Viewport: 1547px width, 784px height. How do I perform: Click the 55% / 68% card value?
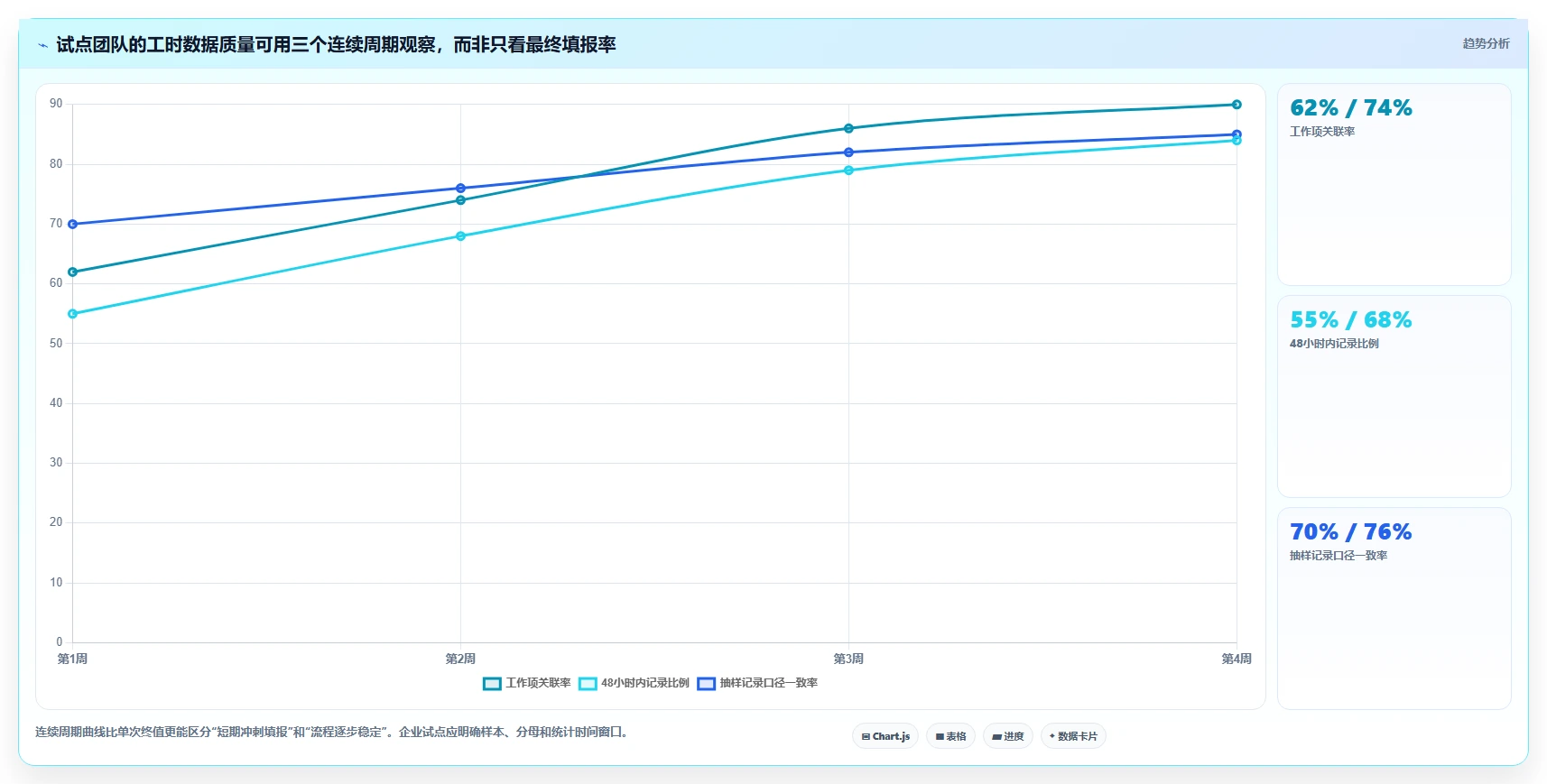1351,320
